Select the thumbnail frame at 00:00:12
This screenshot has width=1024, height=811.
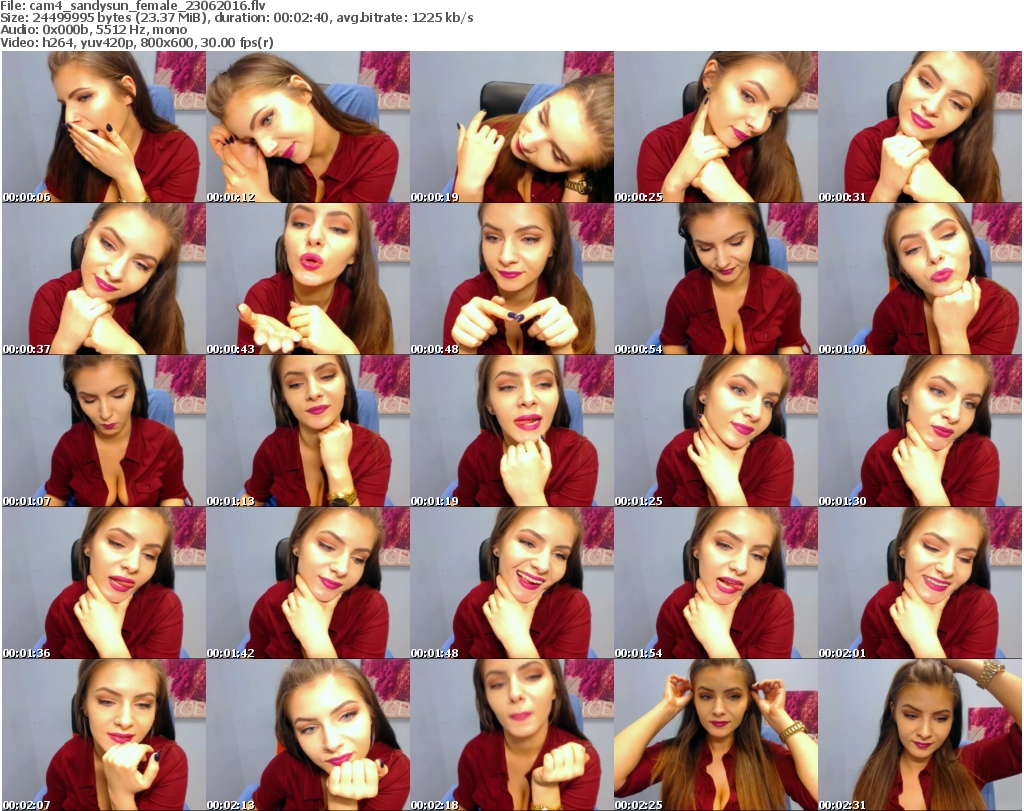coord(308,127)
